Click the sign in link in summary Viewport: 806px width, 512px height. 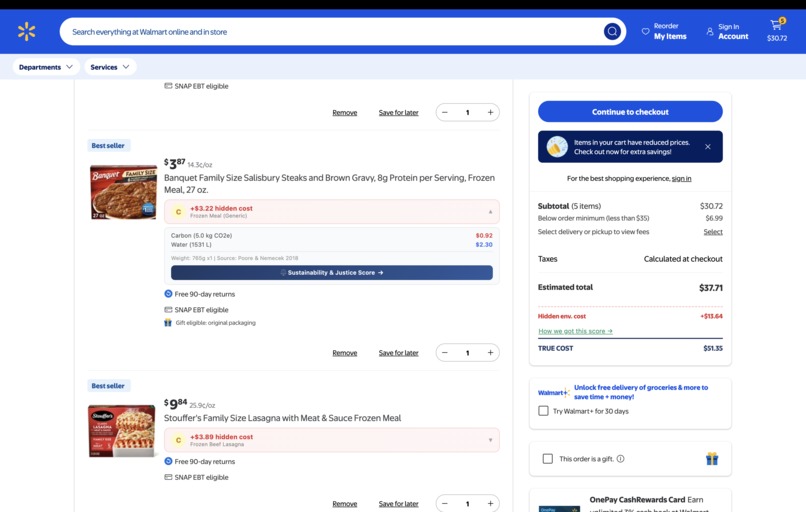click(682, 178)
